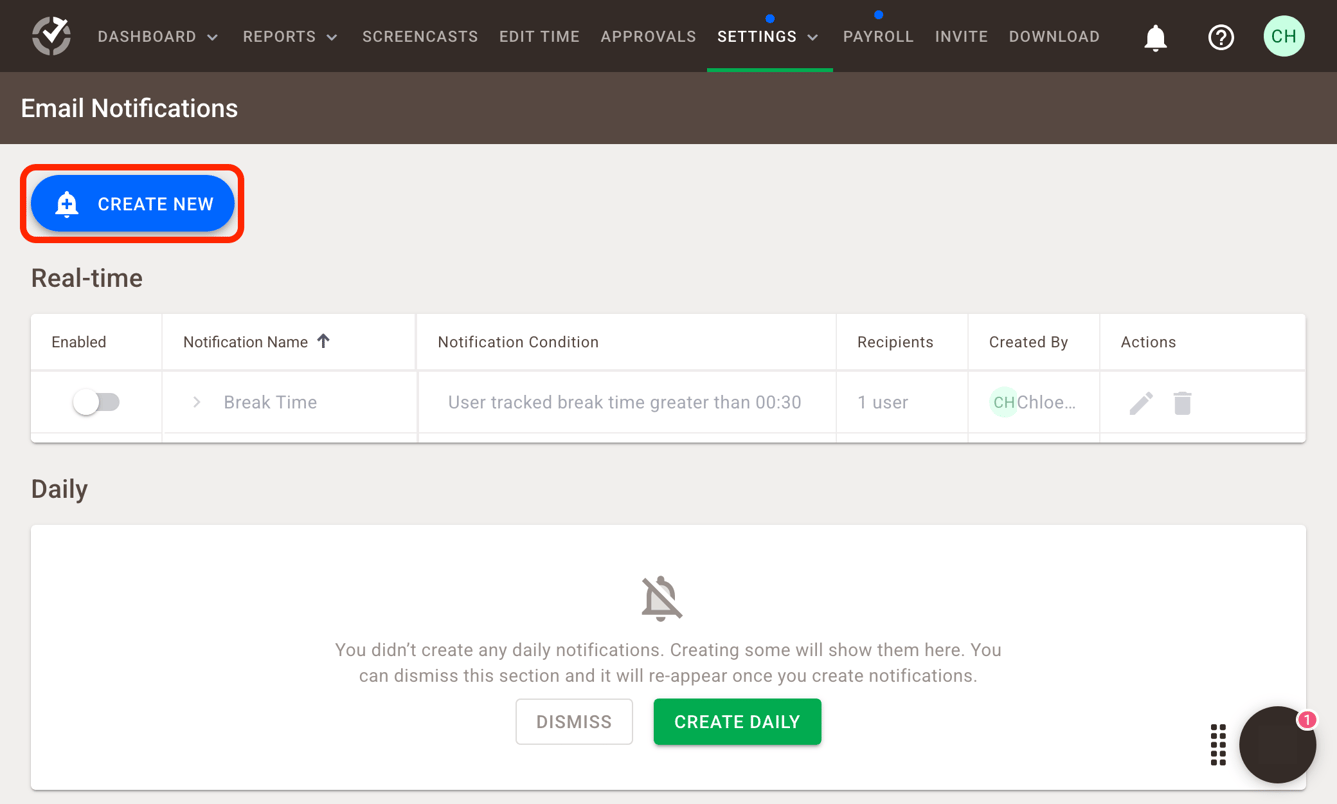Open the REPORTS dropdown
Screen dimensions: 1337x804
click(289, 36)
